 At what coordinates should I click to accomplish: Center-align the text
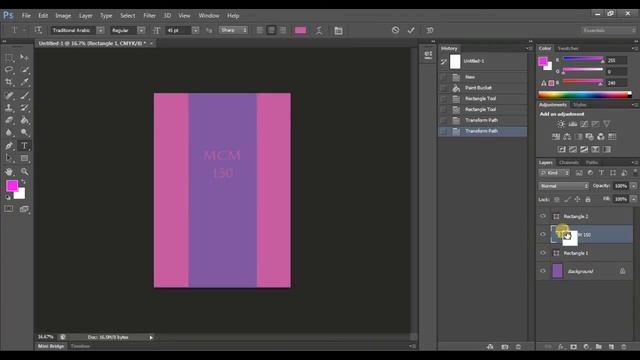coord(271,30)
